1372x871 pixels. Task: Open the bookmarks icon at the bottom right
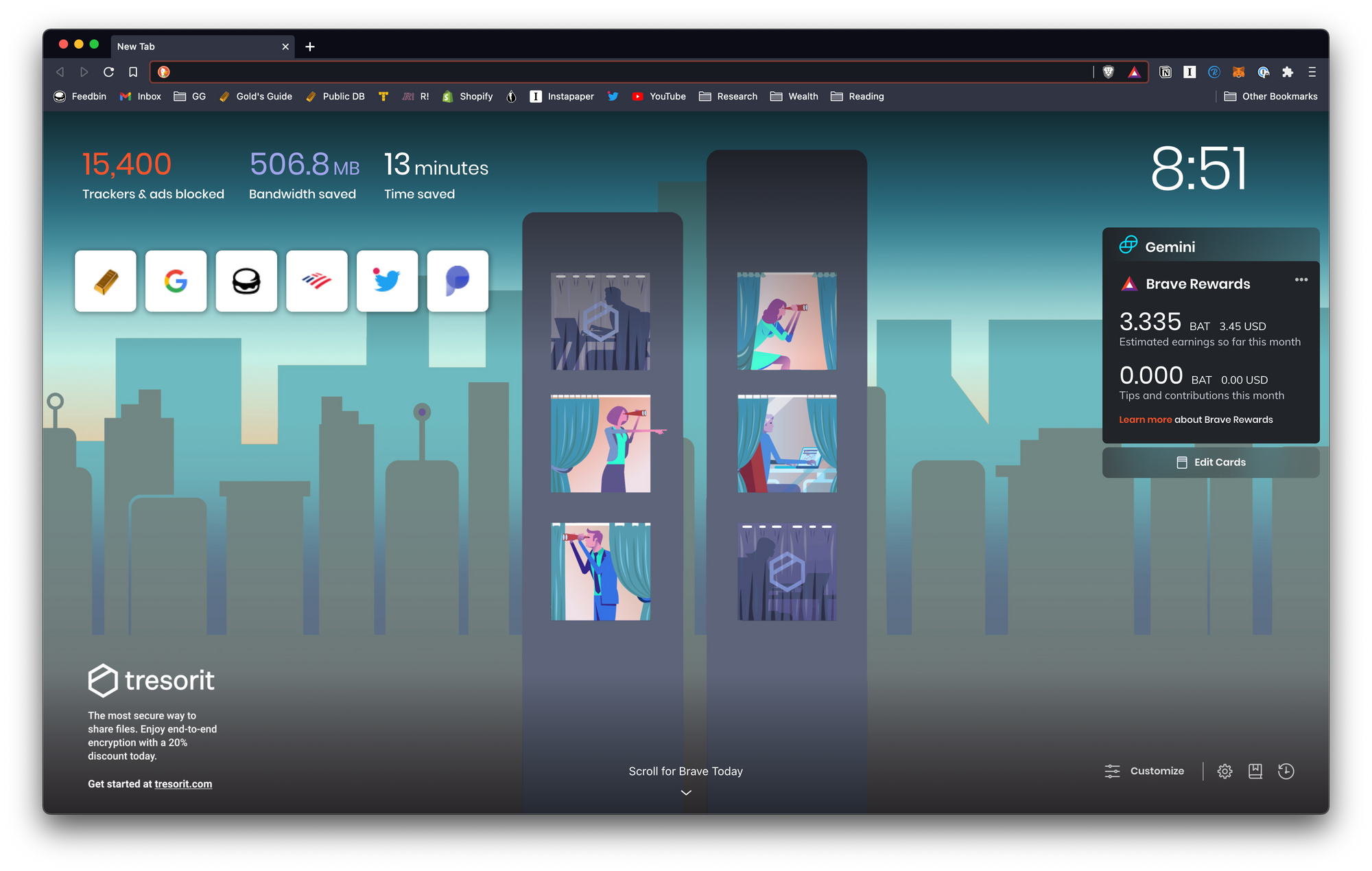[1255, 771]
